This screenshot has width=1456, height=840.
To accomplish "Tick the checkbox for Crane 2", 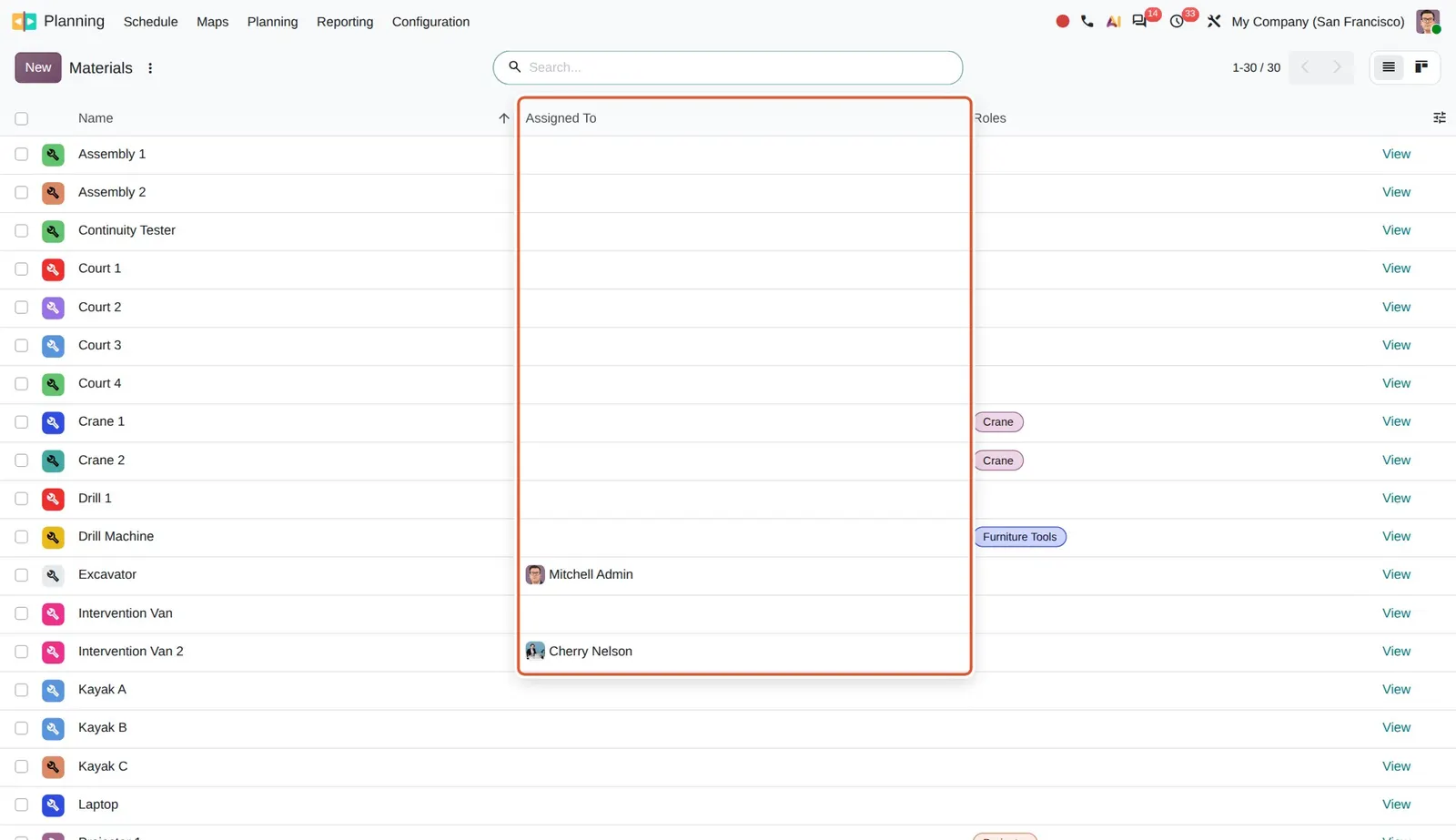I will (x=22, y=460).
